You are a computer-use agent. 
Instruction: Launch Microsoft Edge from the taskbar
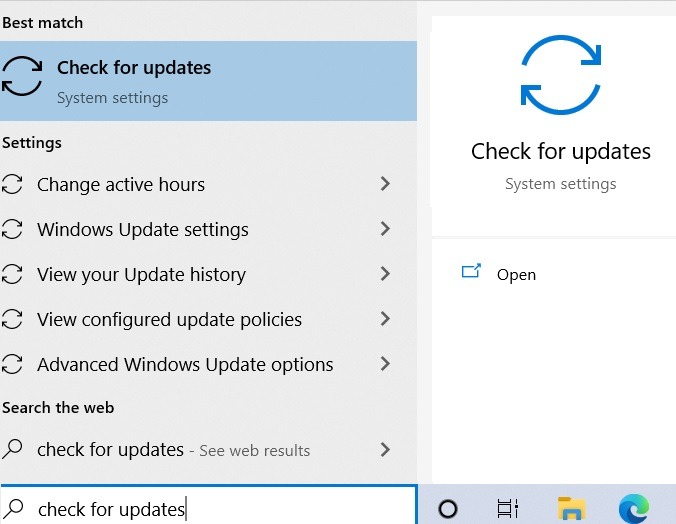coord(634,508)
